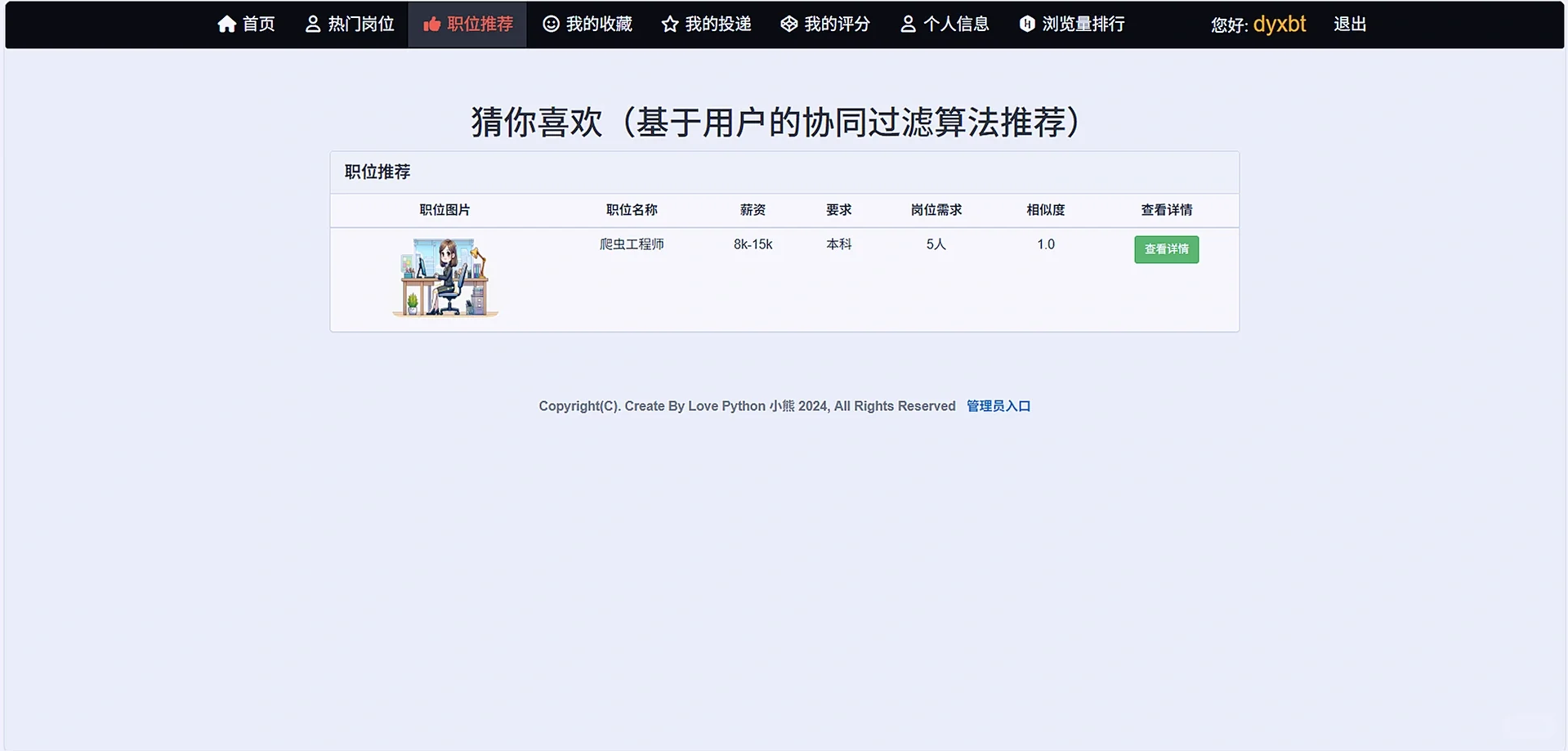Select the 职位推荐 navigation tab
1568x751 pixels.
[467, 25]
